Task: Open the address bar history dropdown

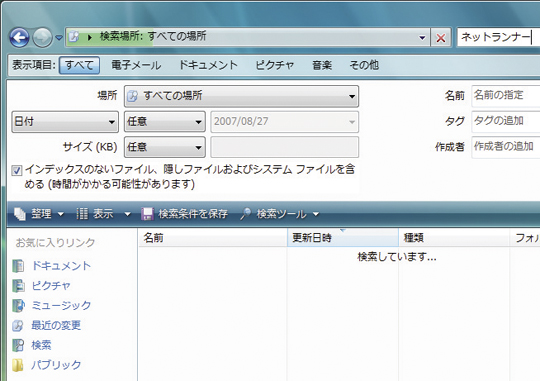Action: [422, 37]
